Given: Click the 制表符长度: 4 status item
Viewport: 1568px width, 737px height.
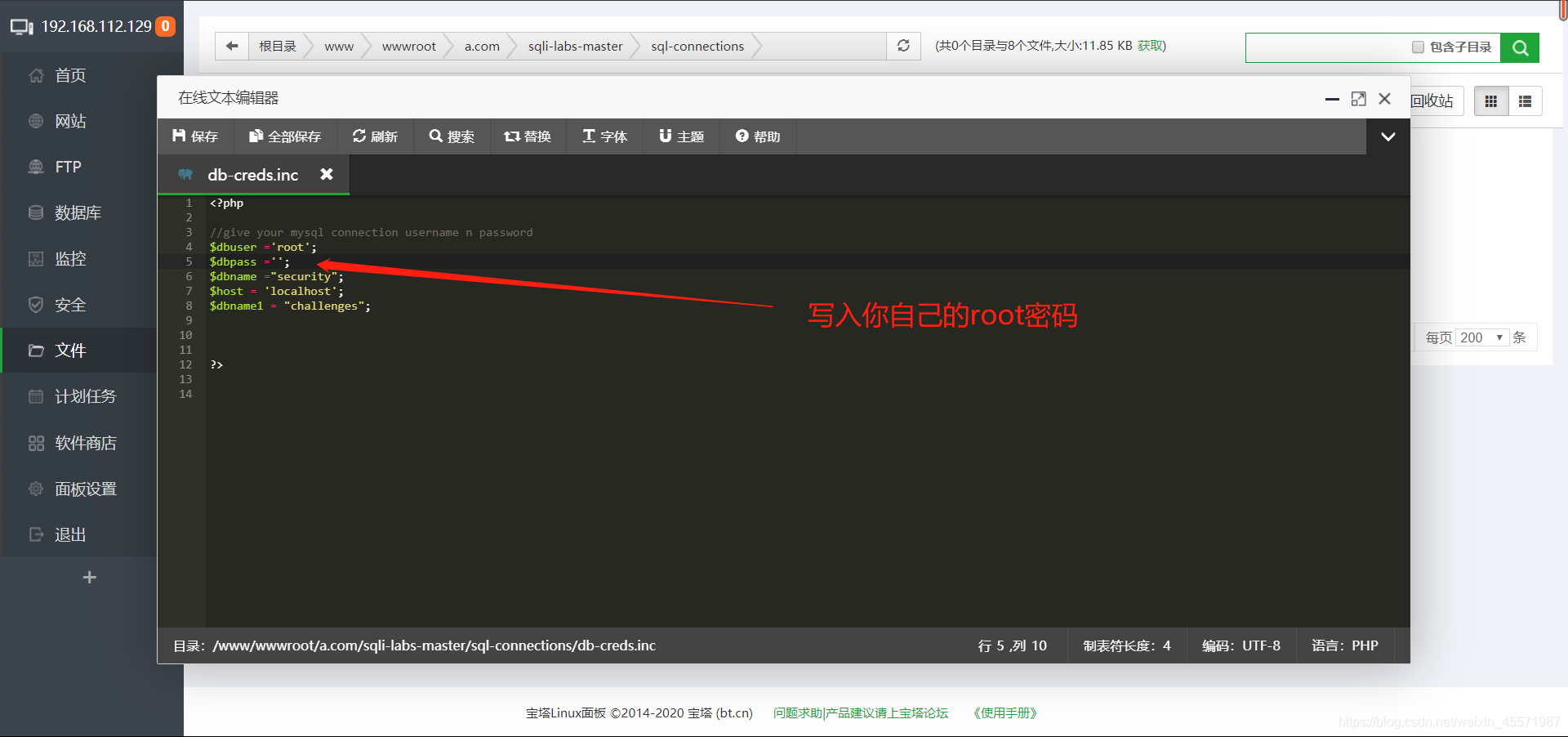Looking at the screenshot, I should click(x=1127, y=645).
